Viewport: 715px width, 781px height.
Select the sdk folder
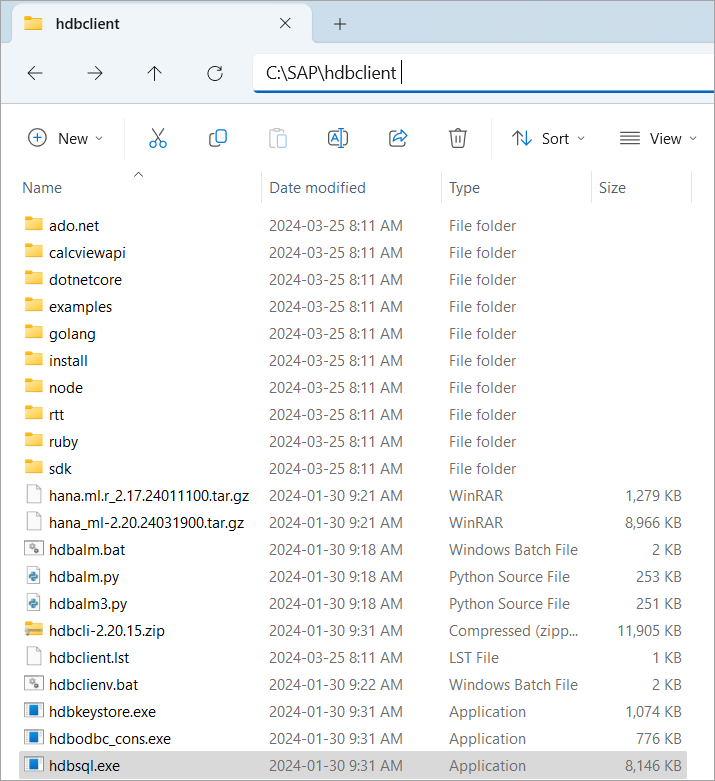60,469
